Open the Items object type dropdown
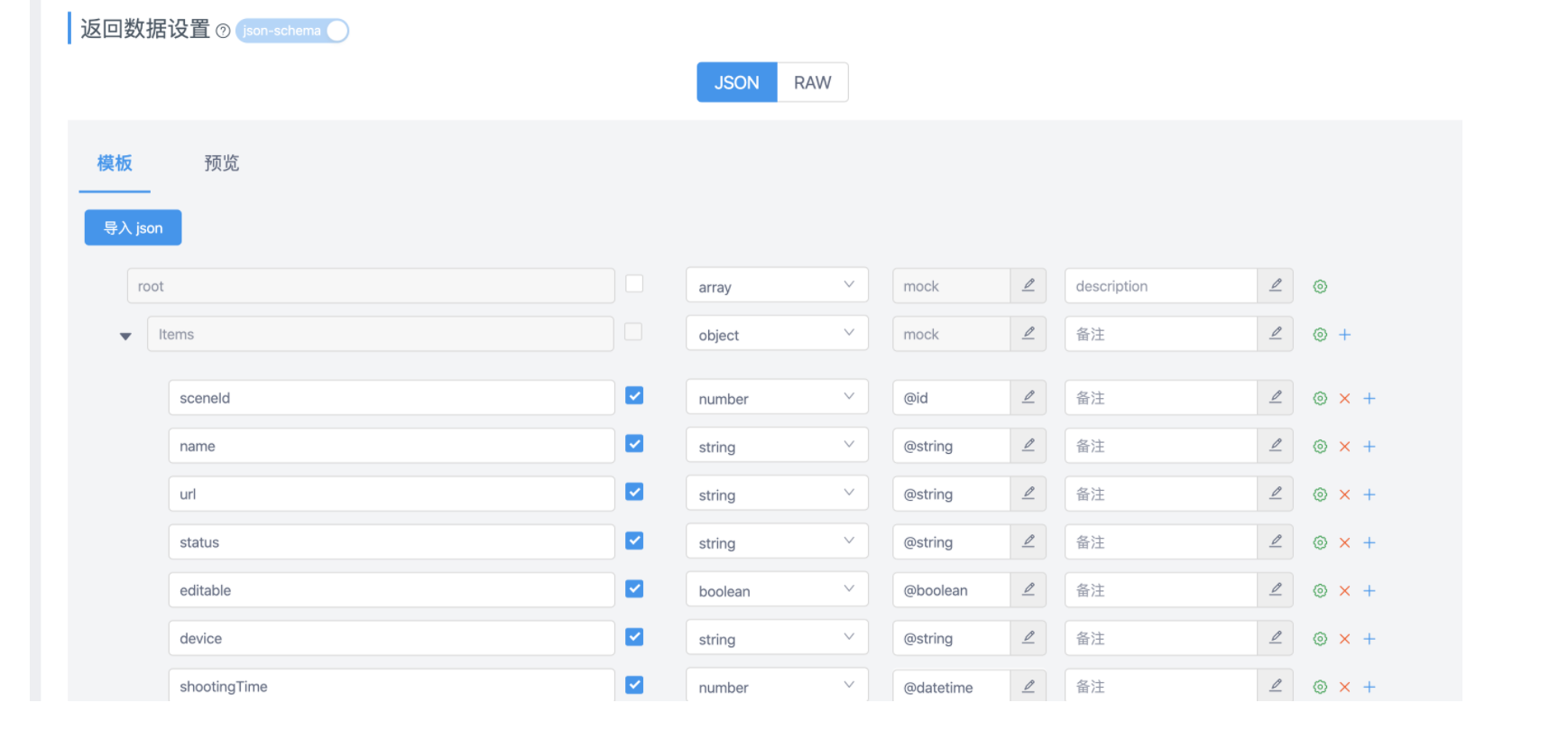 pyautogui.click(x=777, y=334)
